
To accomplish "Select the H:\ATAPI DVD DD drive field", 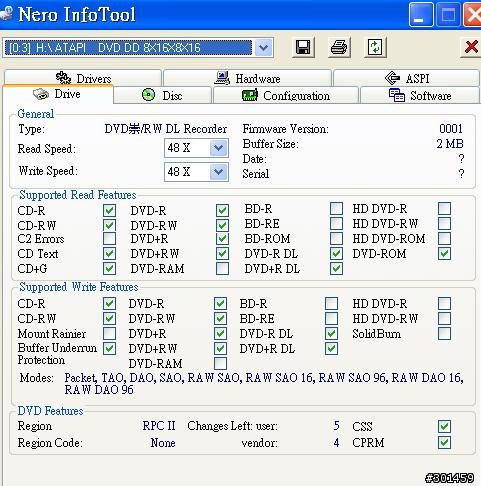I will tap(128, 48).
